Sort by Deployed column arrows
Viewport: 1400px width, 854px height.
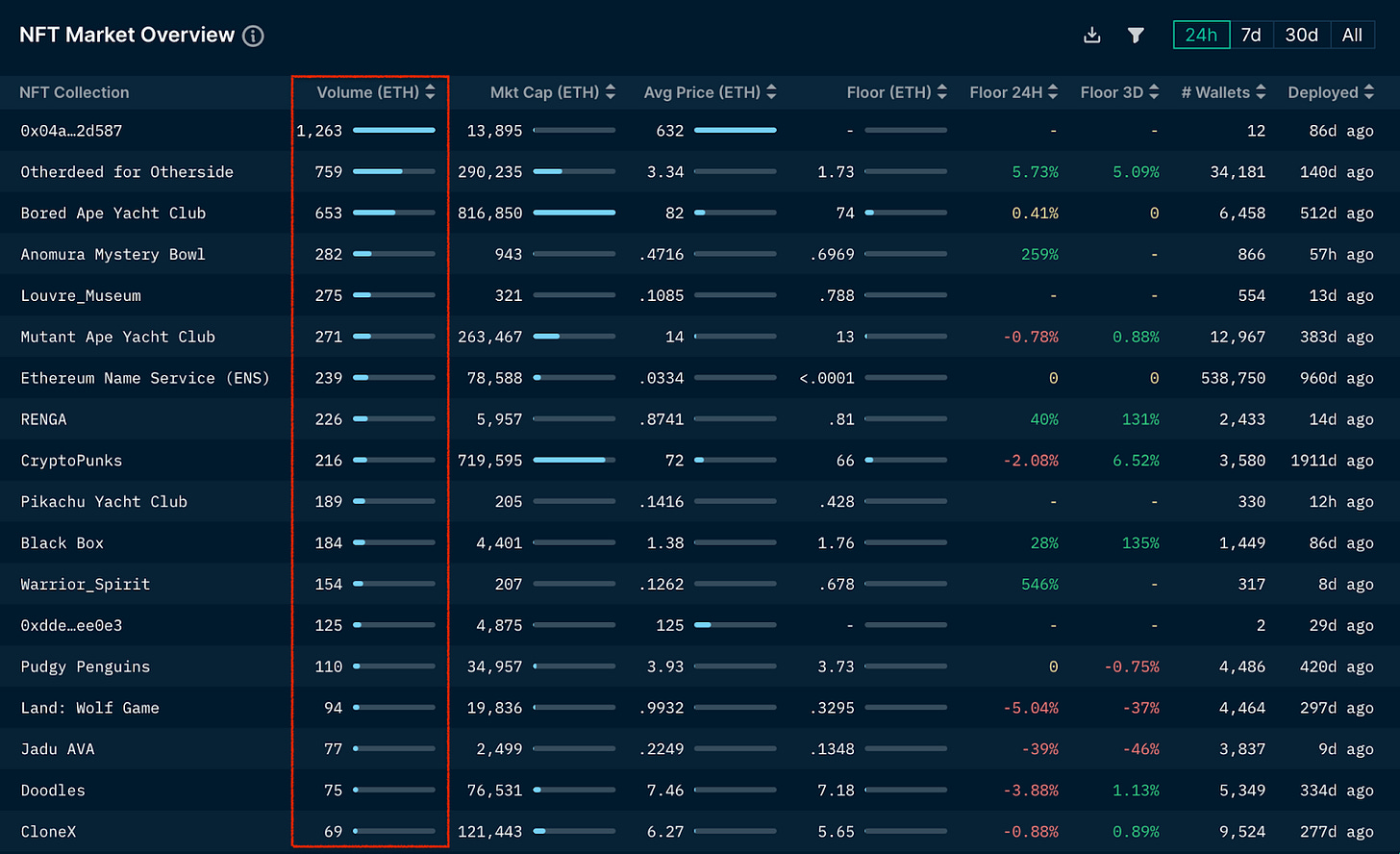pos(1369,92)
